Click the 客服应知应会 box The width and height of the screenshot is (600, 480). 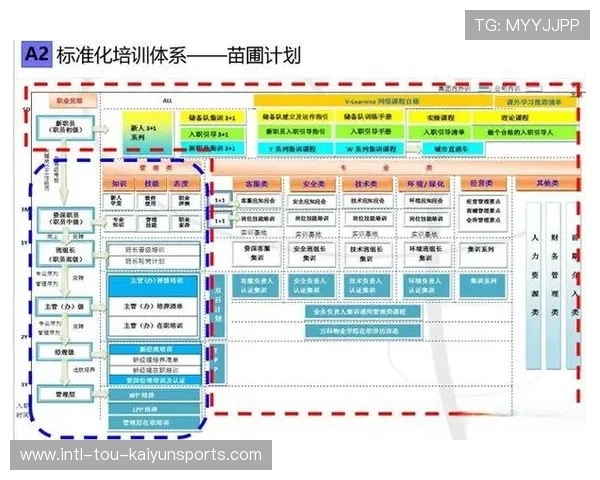pyautogui.click(x=258, y=201)
